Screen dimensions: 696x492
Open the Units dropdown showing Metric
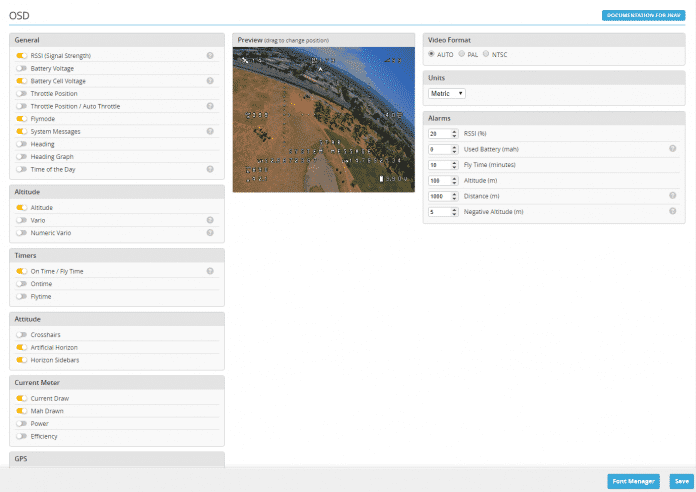[x=447, y=93]
